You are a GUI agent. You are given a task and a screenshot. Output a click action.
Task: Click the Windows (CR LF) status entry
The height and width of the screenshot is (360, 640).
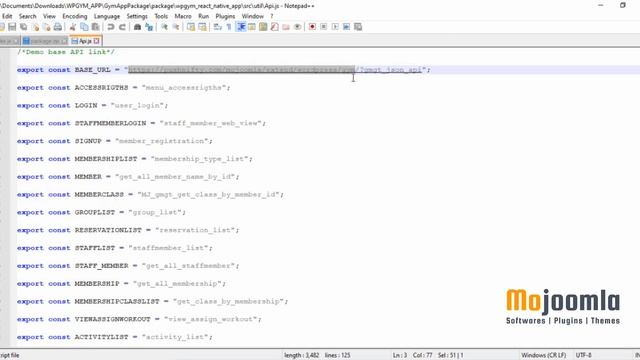[543, 355]
